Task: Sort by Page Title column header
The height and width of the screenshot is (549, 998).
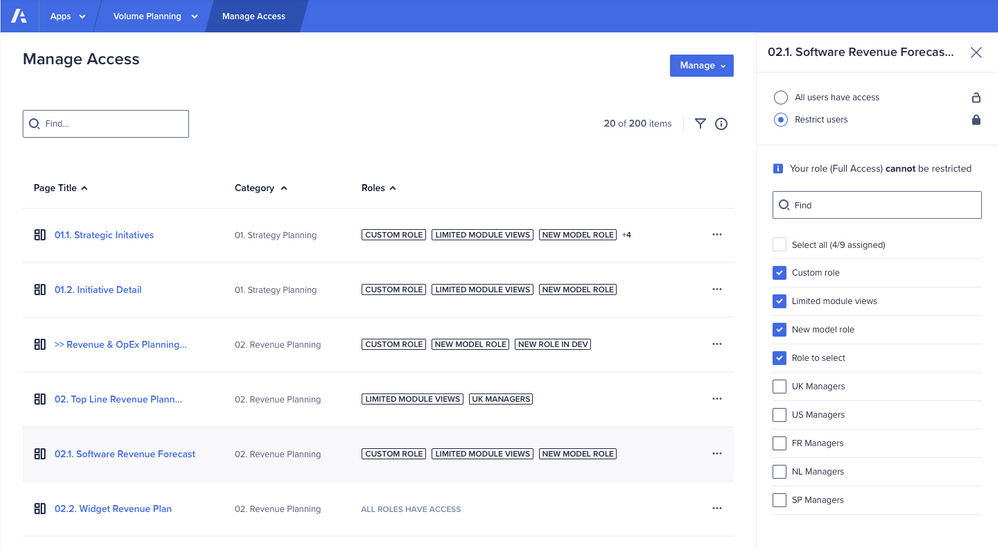Action: pos(60,188)
